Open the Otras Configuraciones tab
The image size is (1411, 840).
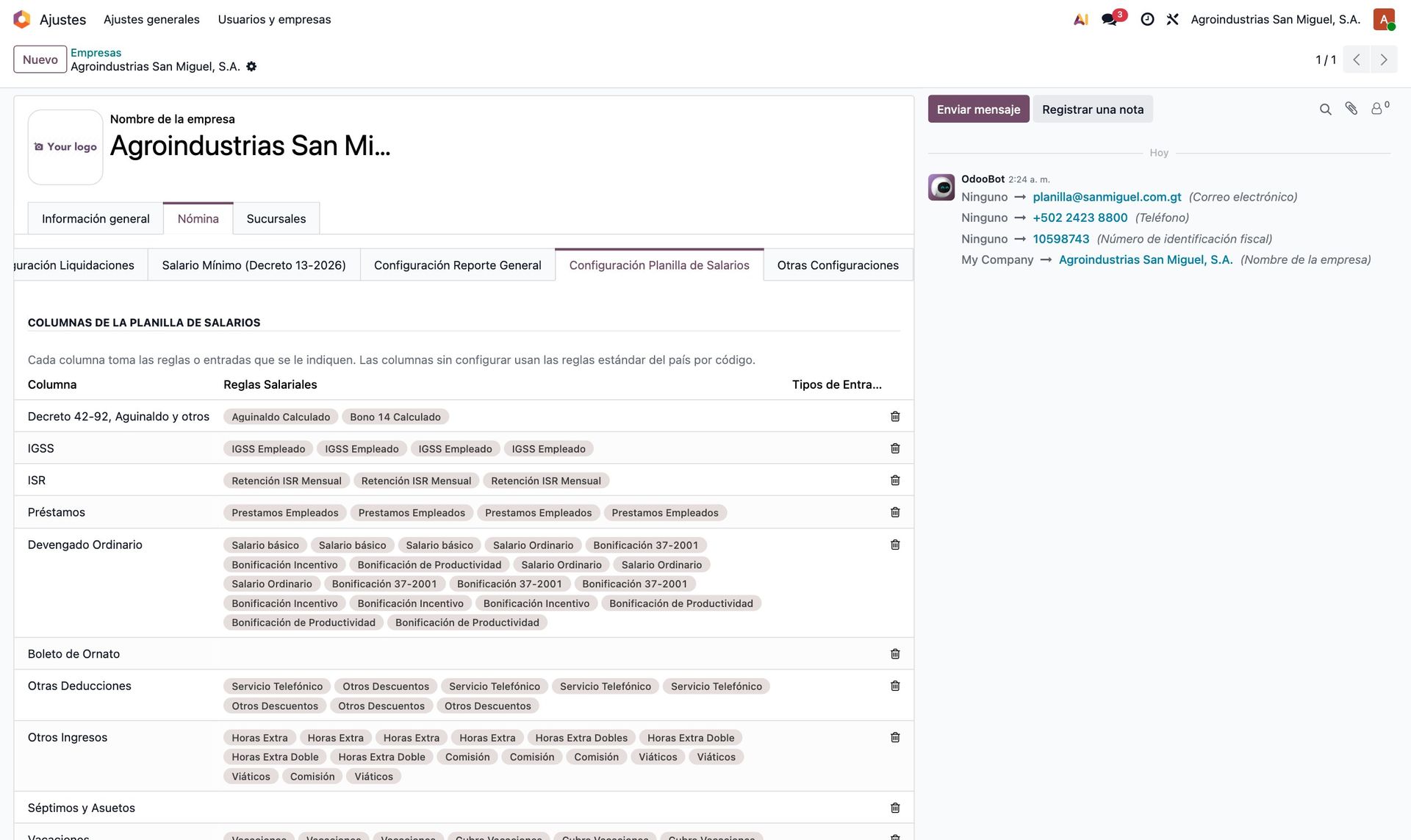tap(838, 265)
